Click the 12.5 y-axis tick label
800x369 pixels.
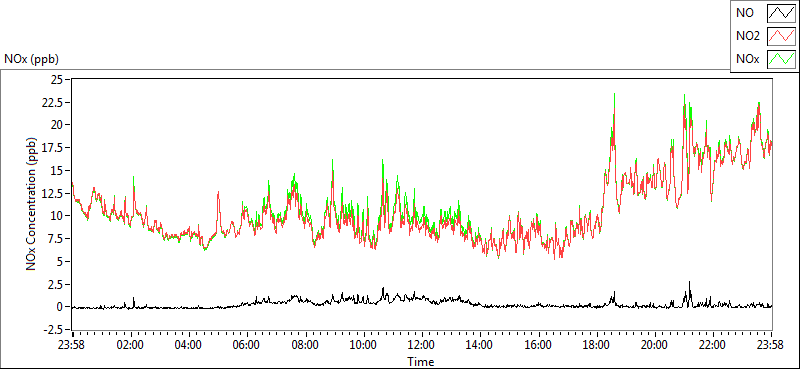(52, 193)
